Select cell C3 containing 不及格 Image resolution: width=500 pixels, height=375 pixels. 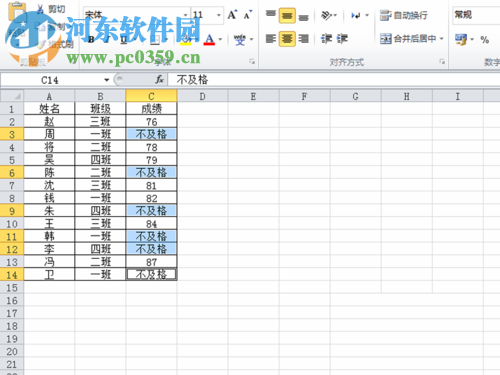tap(151, 134)
